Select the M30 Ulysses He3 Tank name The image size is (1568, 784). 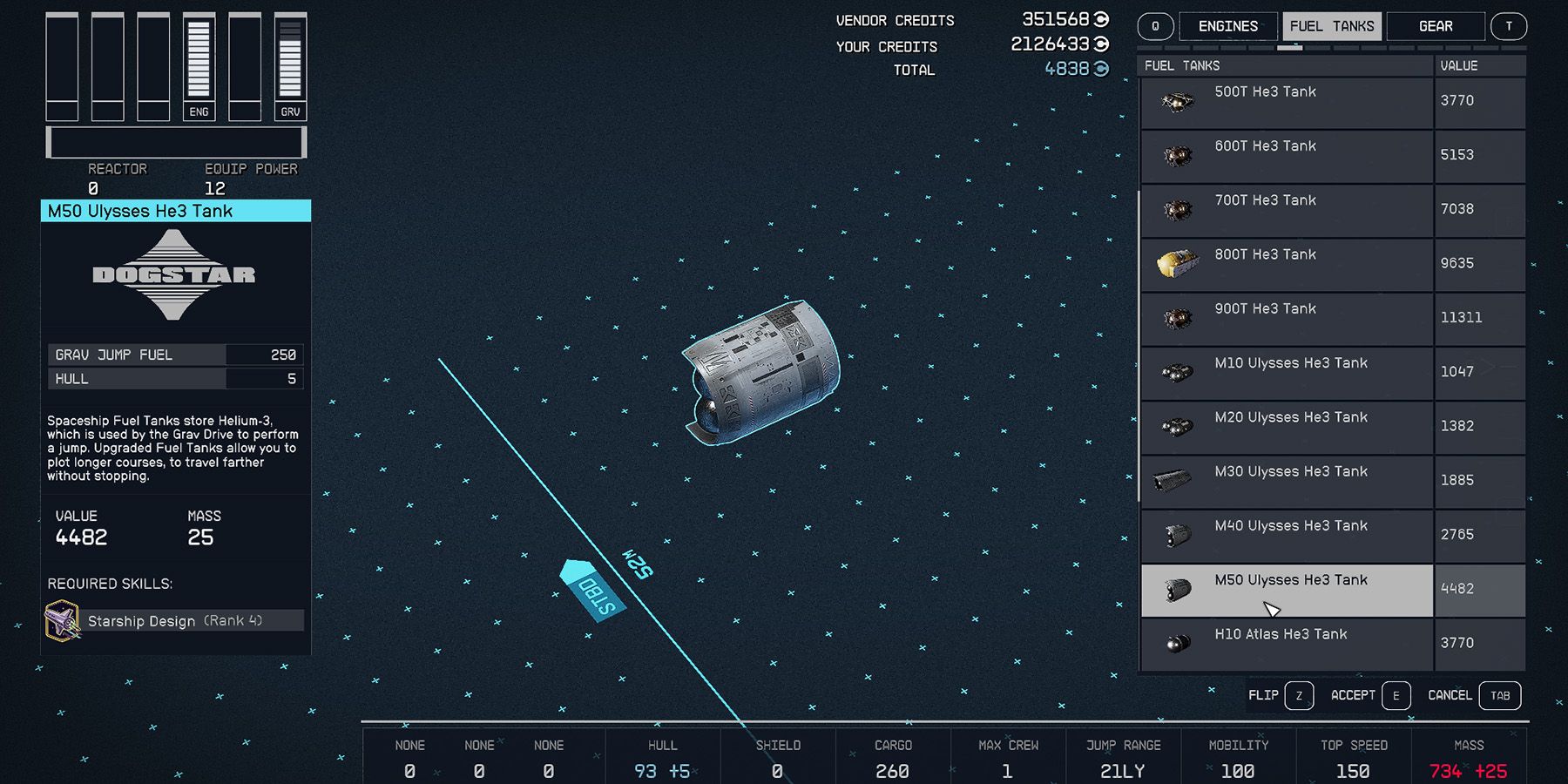[x=1291, y=471]
